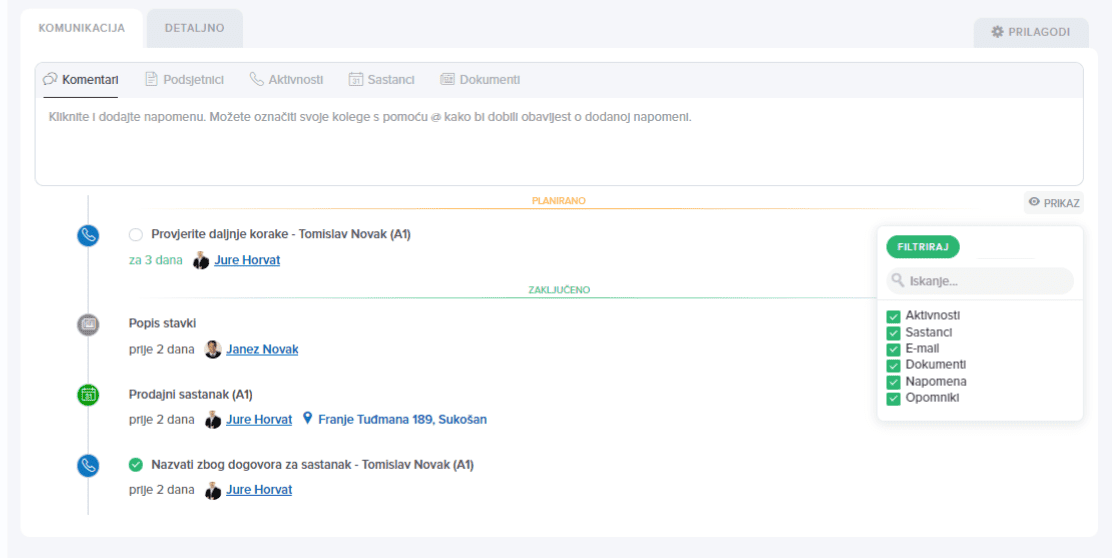This screenshot has width=1112, height=558.
Task: Select the Sastanci tab
Action: pos(381,79)
